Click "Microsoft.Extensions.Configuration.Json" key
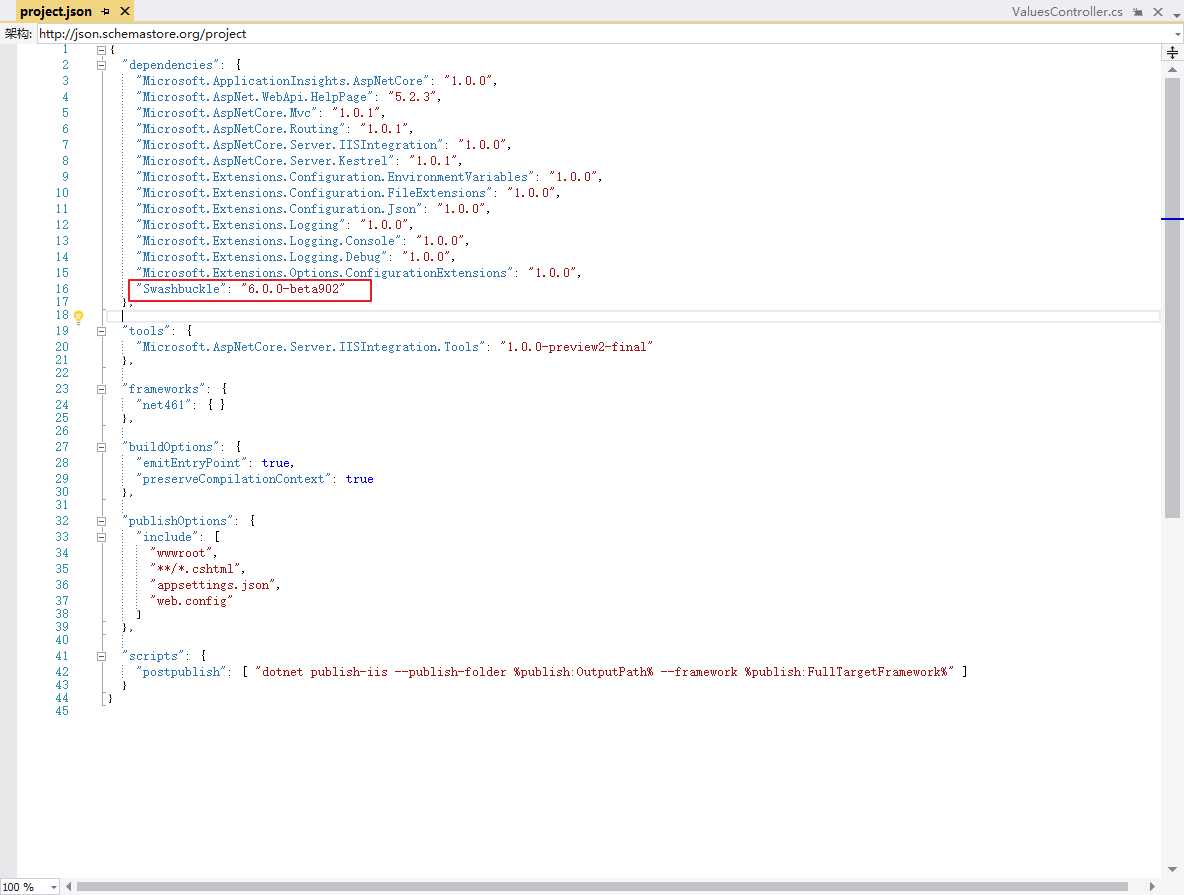The height and width of the screenshot is (895, 1184). point(279,208)
